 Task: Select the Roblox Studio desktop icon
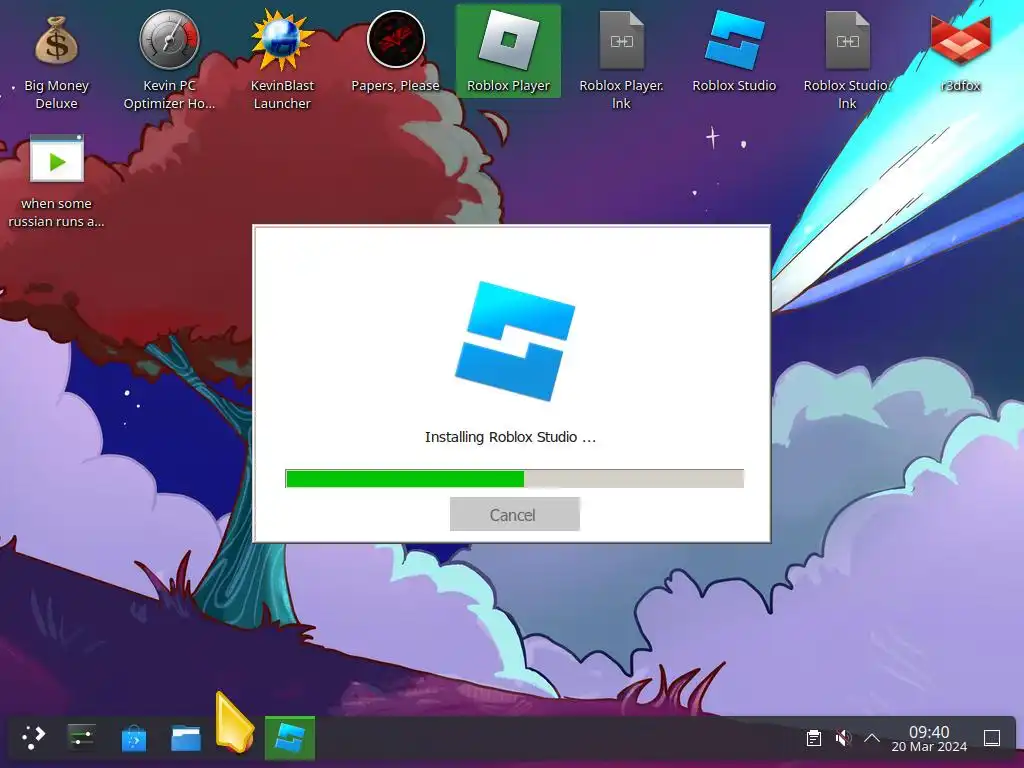(x=734, y=52)
